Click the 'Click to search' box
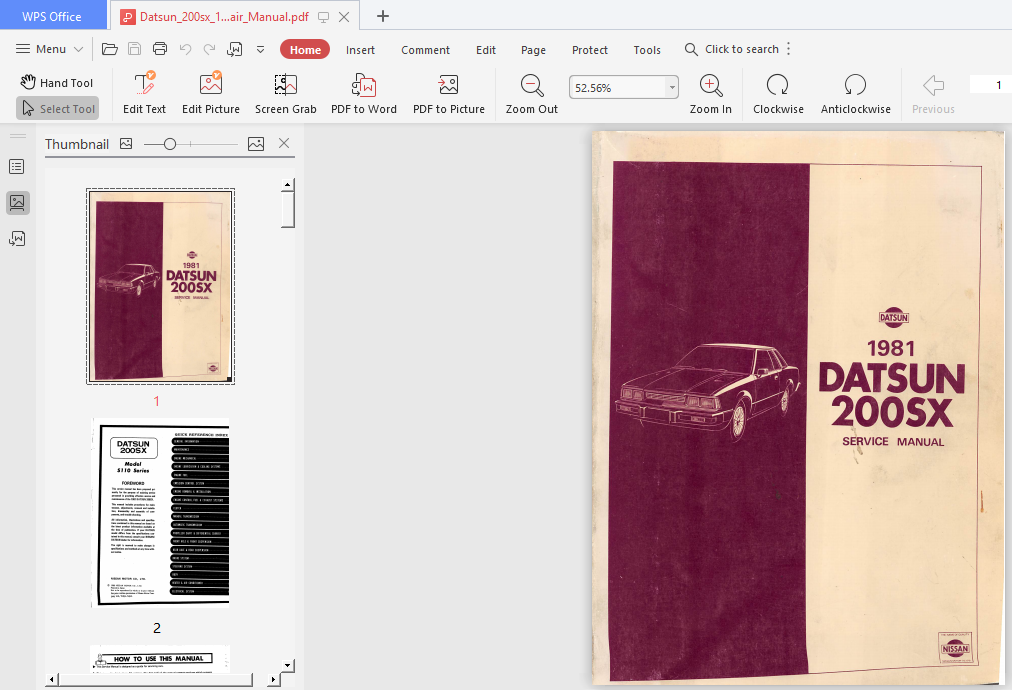1012x690 pixels. coord(742,49)
